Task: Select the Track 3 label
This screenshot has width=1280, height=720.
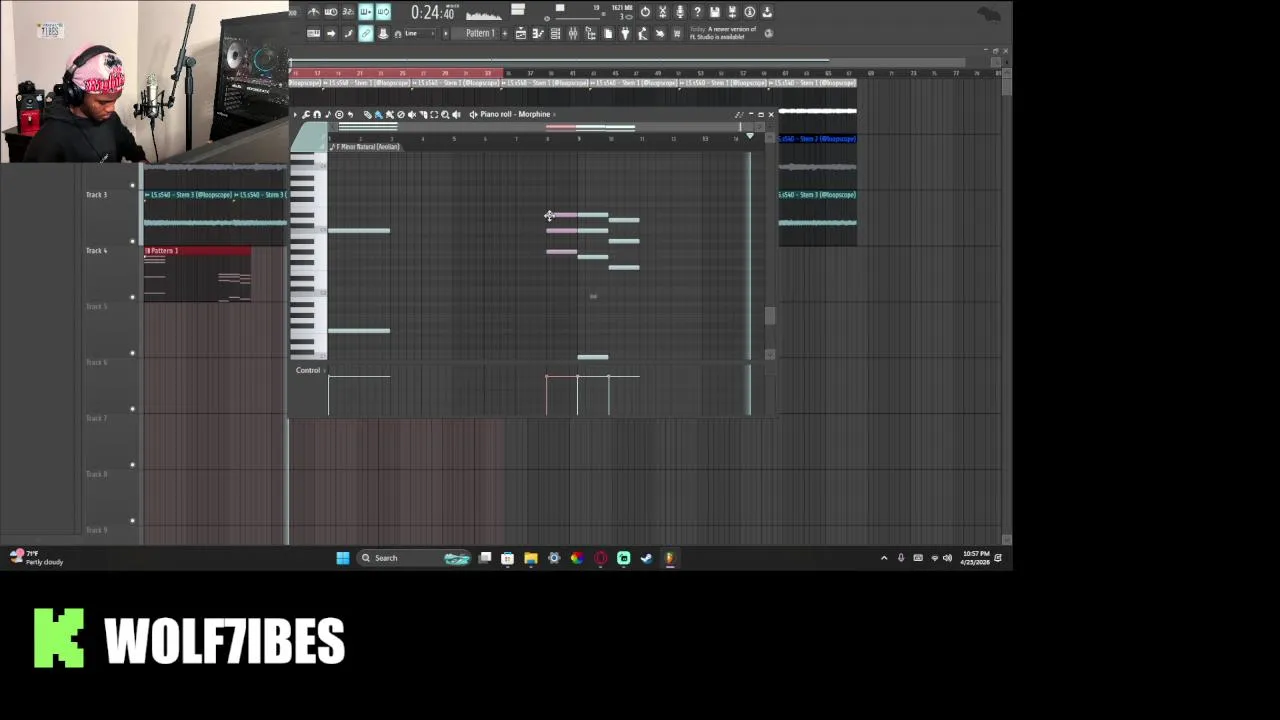Action: (96, 194)
